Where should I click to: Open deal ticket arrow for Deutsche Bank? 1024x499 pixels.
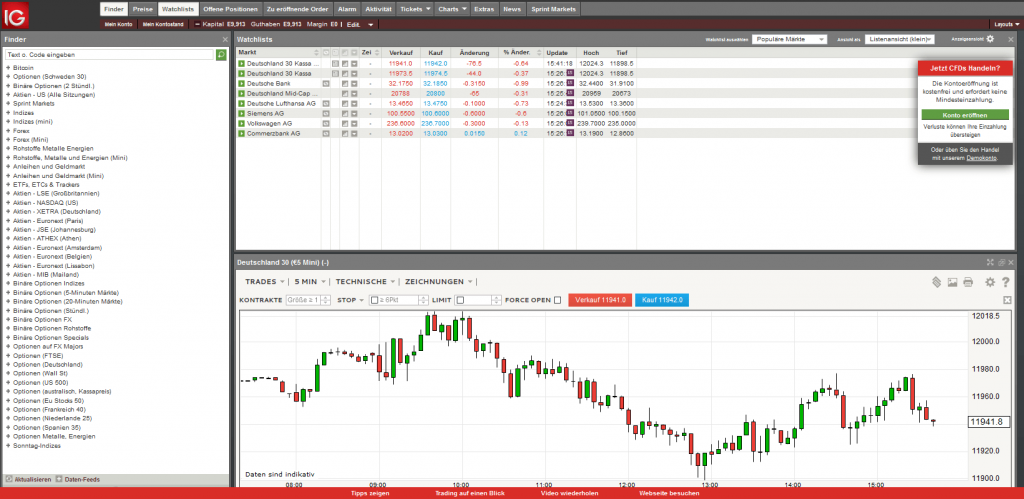241,84
